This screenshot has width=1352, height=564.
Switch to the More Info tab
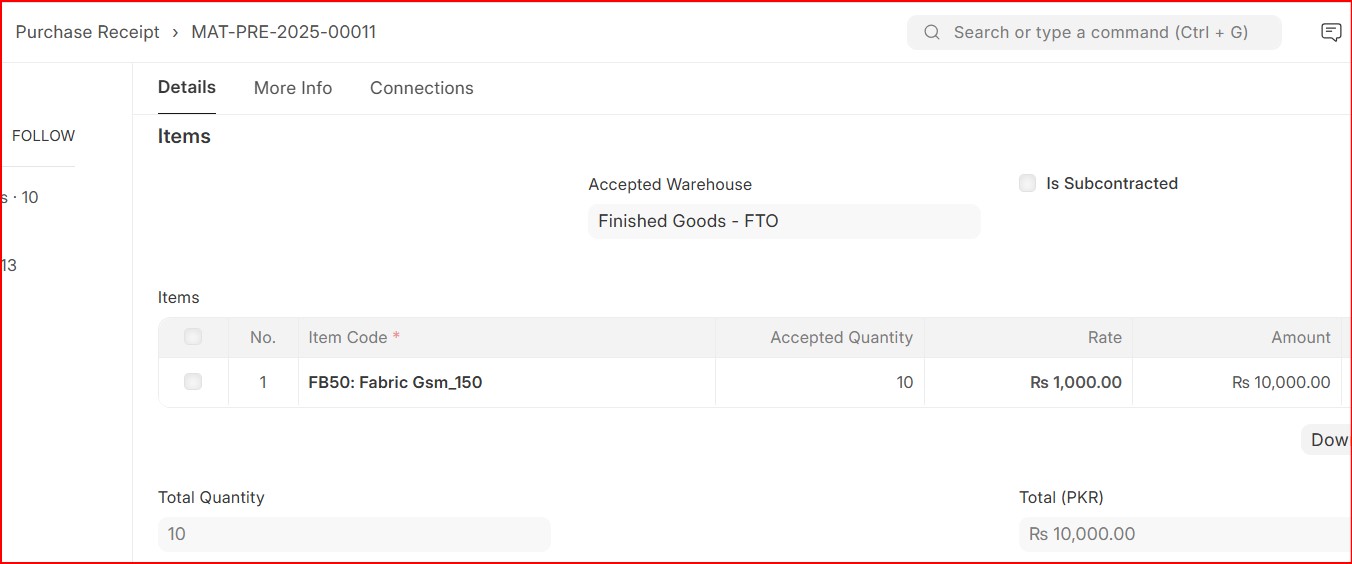coord(293,88)
